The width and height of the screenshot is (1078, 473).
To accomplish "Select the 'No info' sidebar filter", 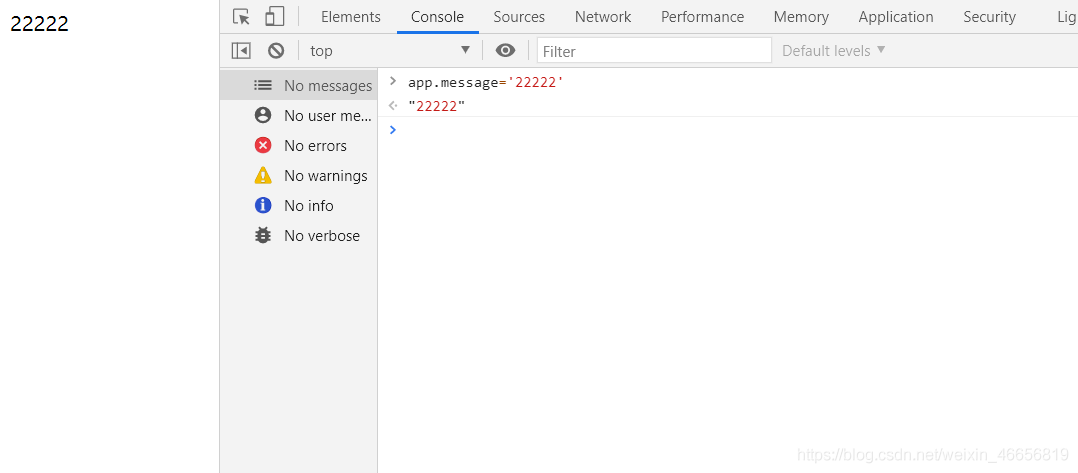I will (x=298, y=206).
